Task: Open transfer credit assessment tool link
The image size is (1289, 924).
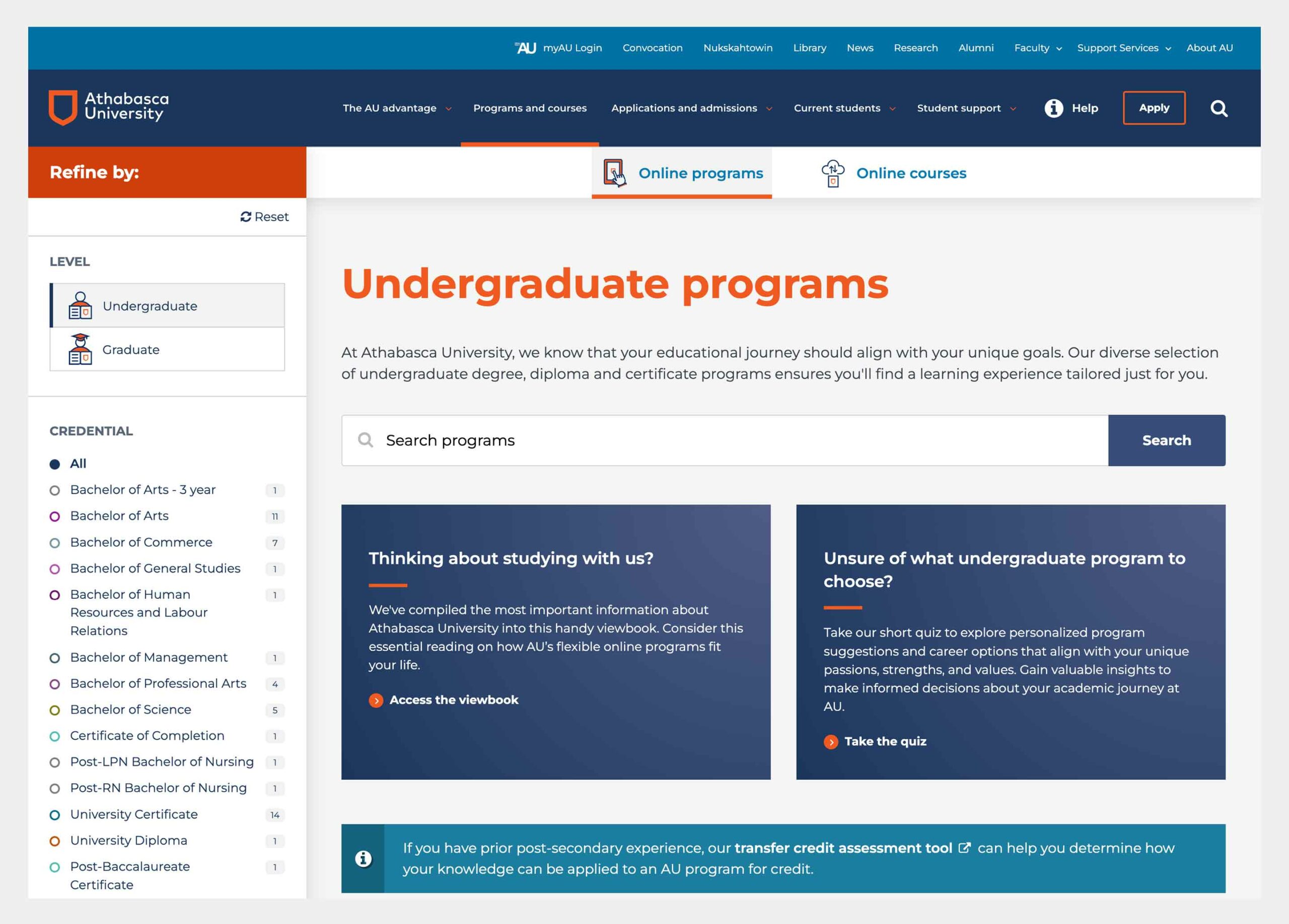Action: pyautogui.click(x=843, y=848)
